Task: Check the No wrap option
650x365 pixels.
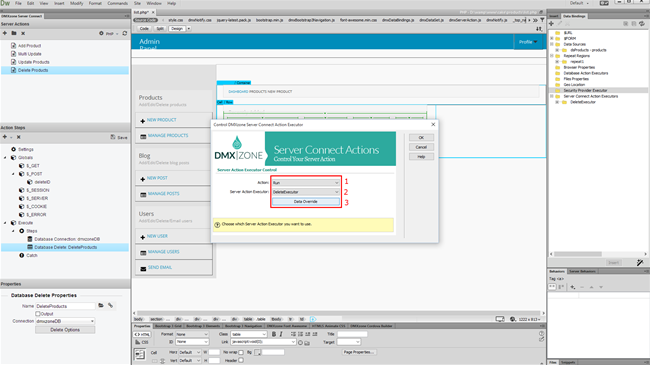Action: (241, 352)
